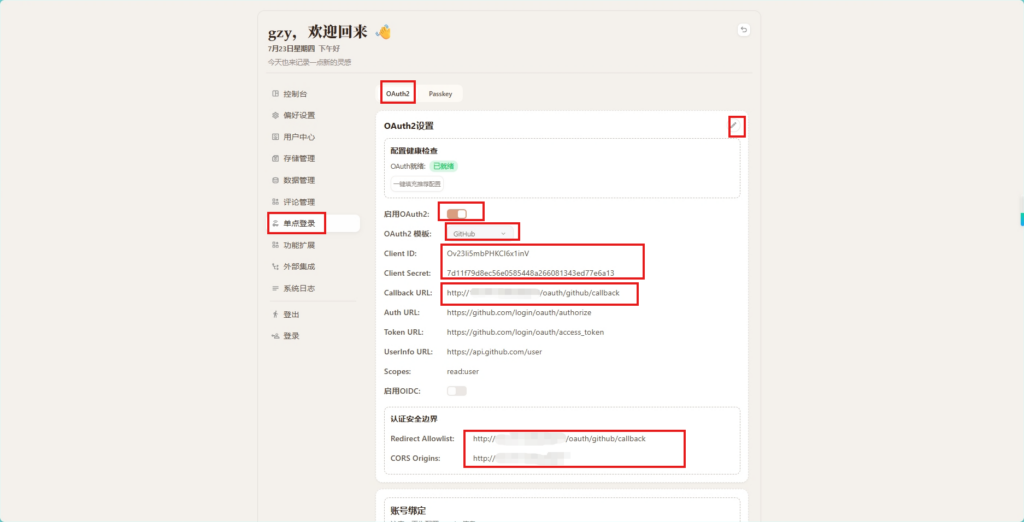Open the OAuth2 模板 GitHub dropdown

coord(480,233)
